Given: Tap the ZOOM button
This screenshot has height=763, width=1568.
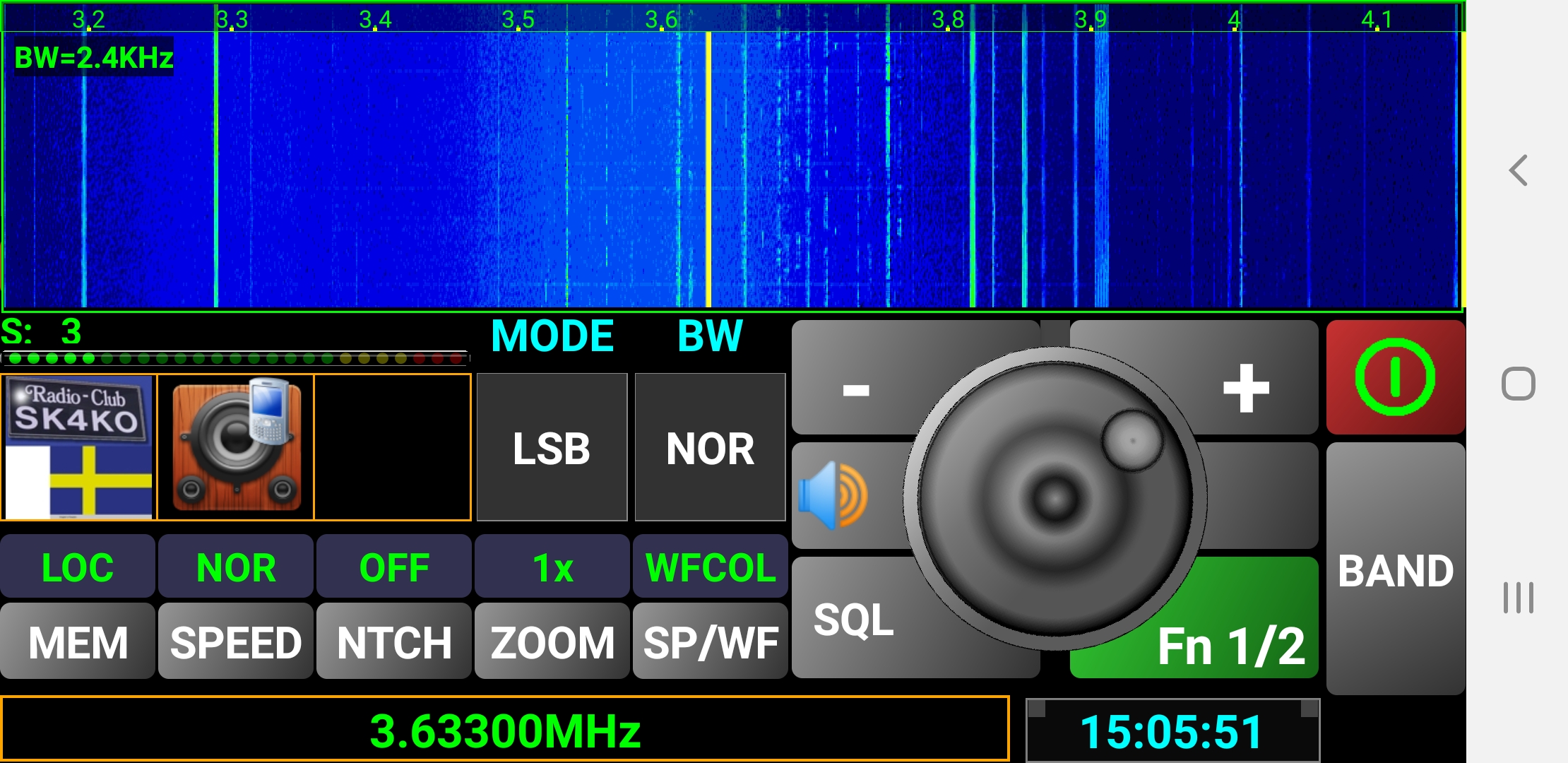Looking at the screenshot, I should point(552,641).
